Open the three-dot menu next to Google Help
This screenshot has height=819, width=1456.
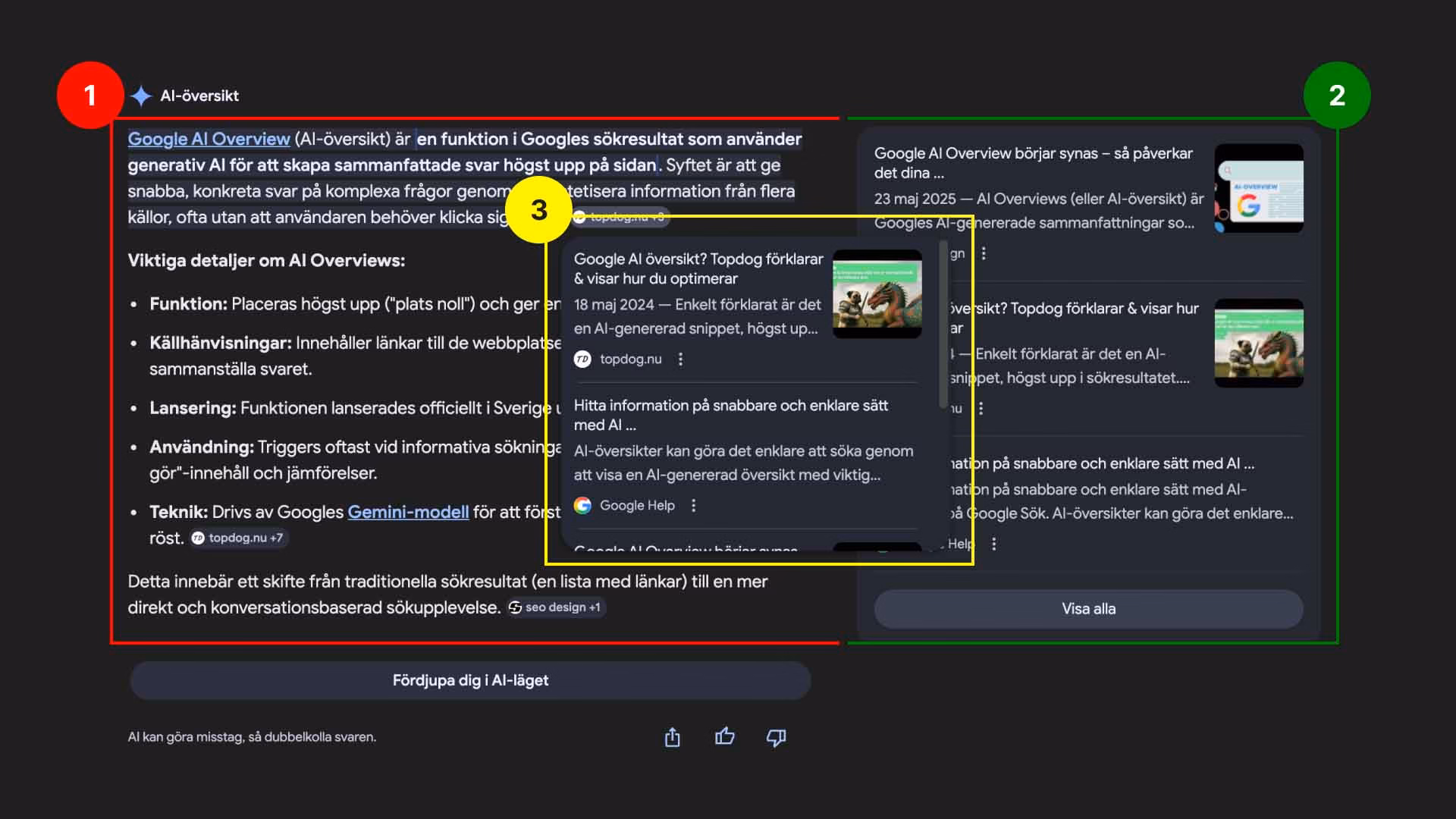pyautogui.click(x=693, y=506)
